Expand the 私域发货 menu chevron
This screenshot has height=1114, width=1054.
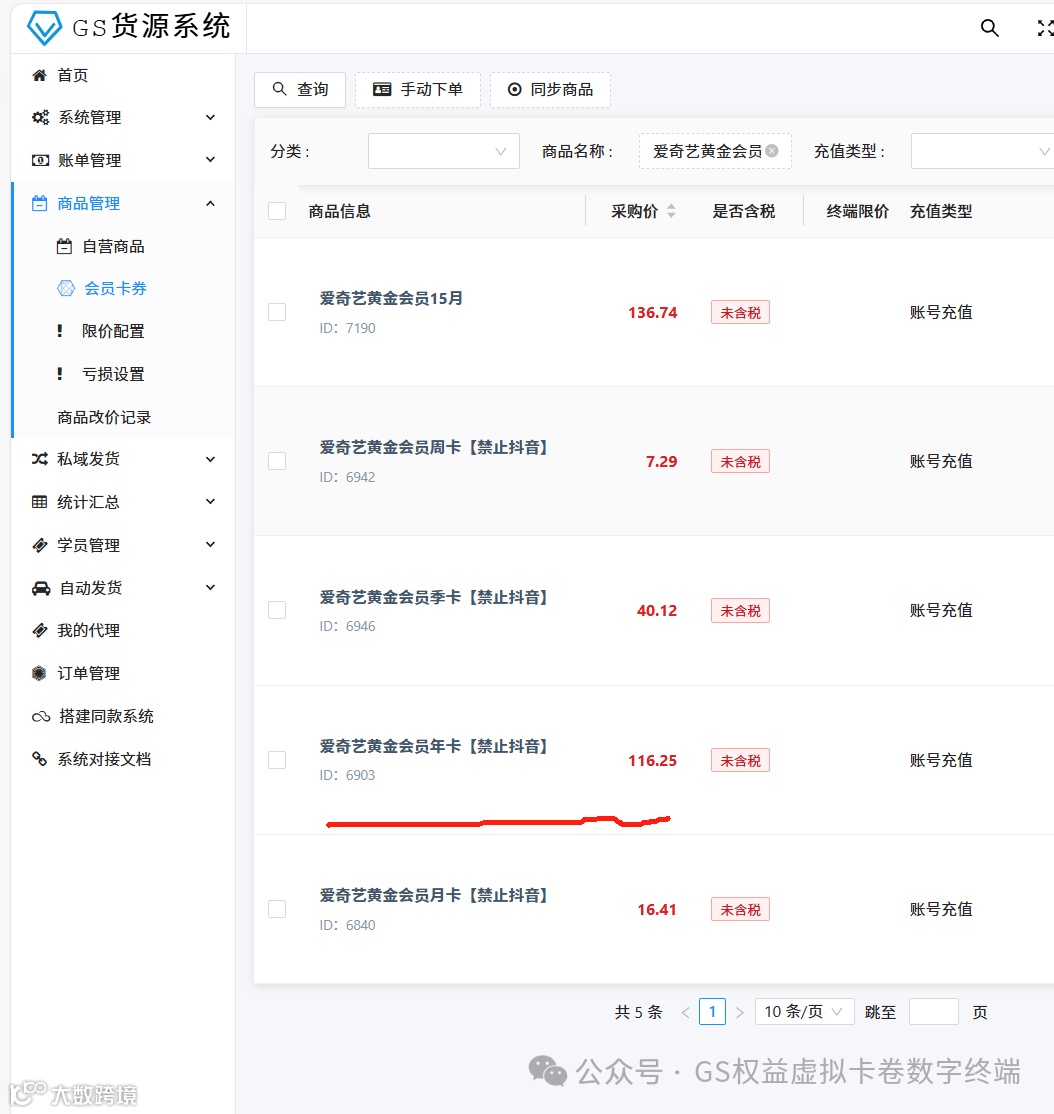coord(210,459)
